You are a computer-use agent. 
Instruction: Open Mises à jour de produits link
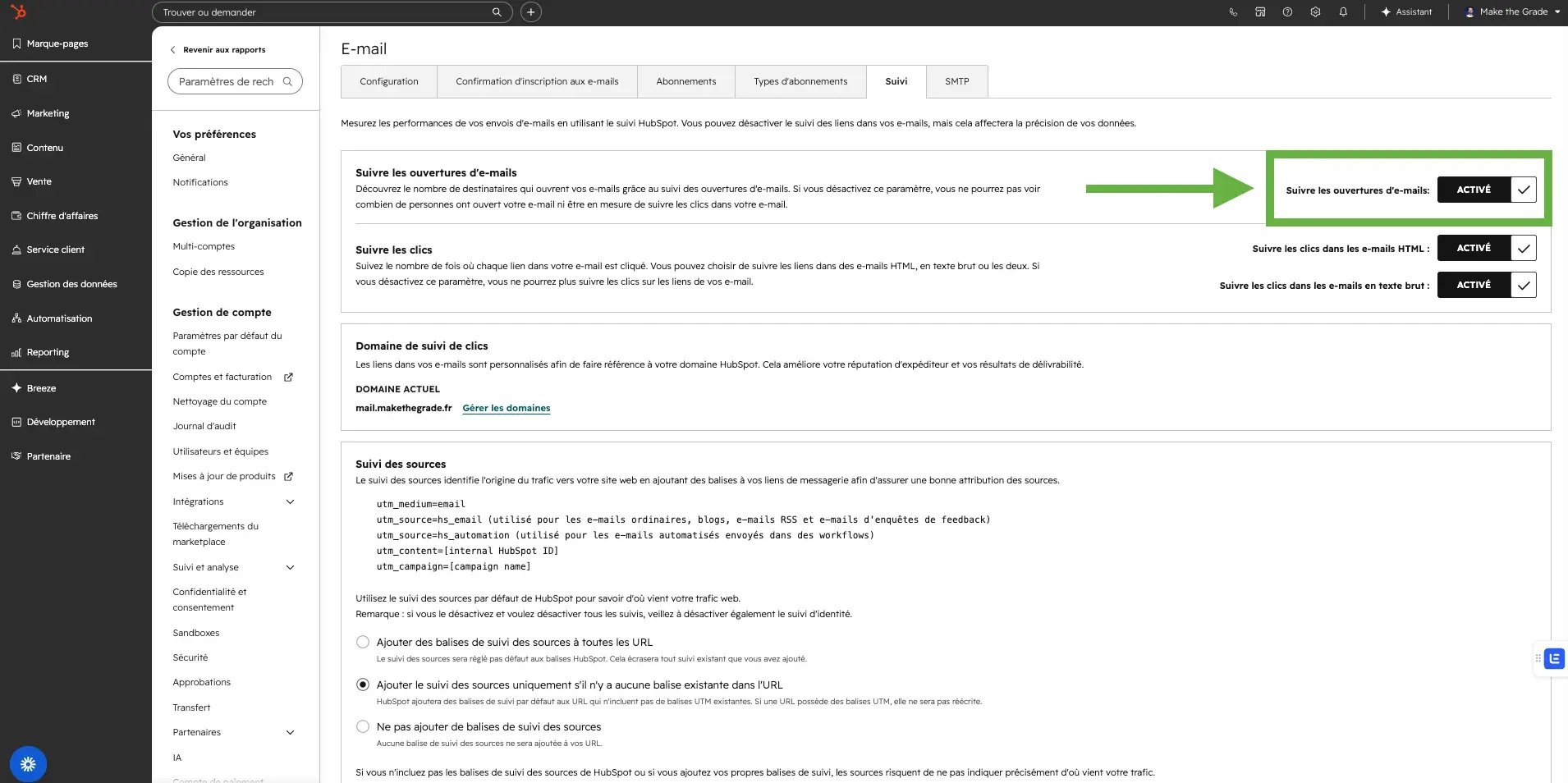(x=232, y=476)
